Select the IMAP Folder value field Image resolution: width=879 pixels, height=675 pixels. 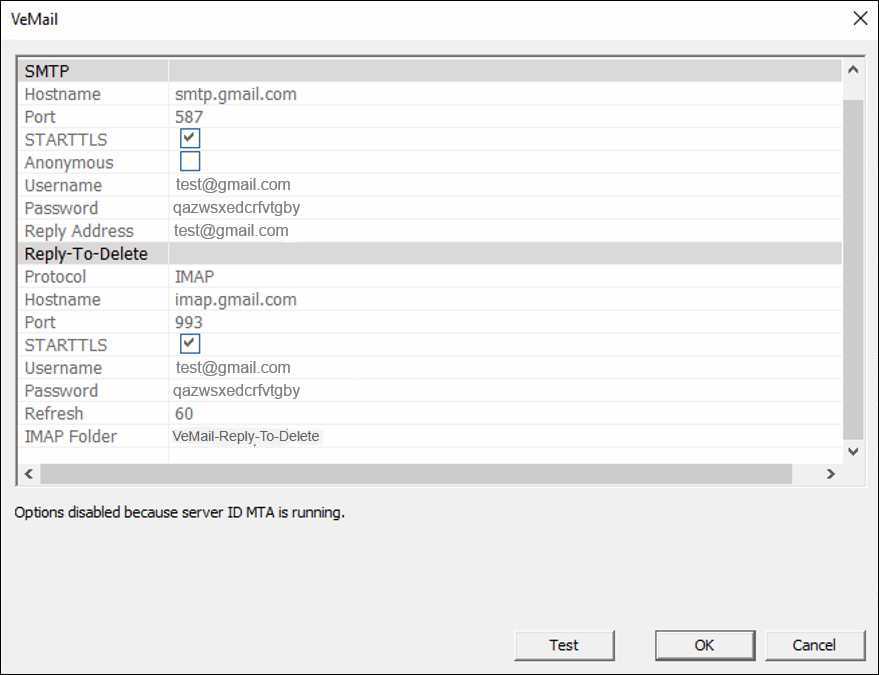(246, 437)
